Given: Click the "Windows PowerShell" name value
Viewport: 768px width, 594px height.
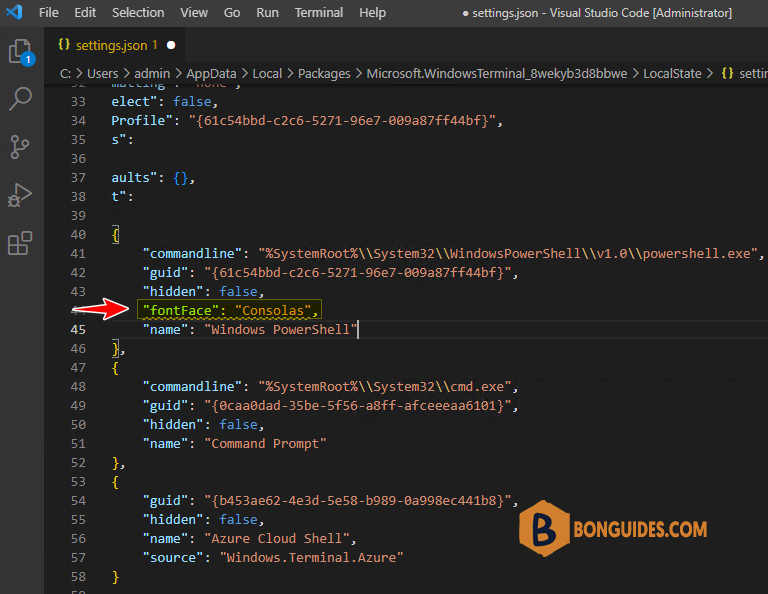Looking at the screenshot, I should (x=281, y=330).
